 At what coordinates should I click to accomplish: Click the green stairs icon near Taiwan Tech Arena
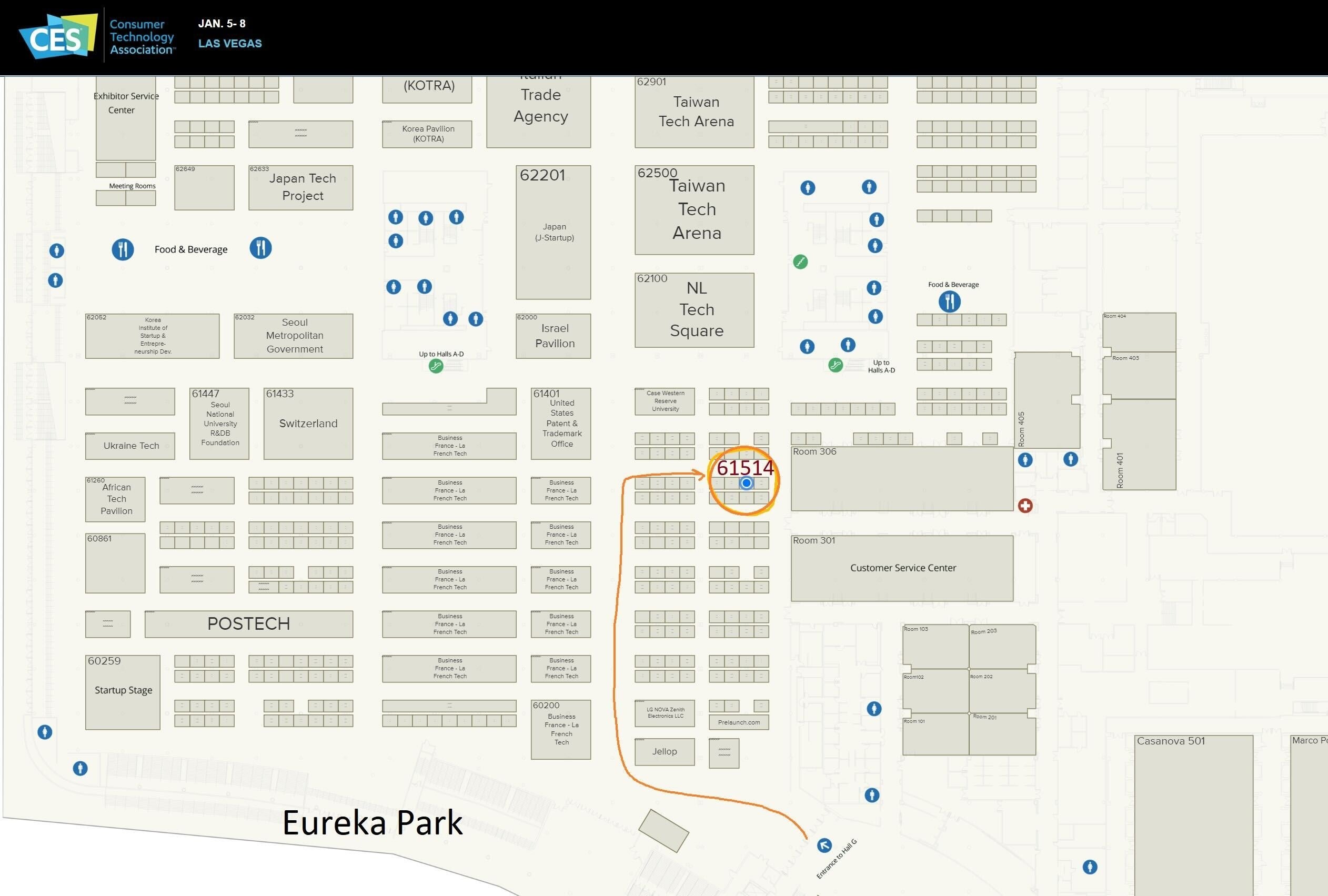click(801, 261)
